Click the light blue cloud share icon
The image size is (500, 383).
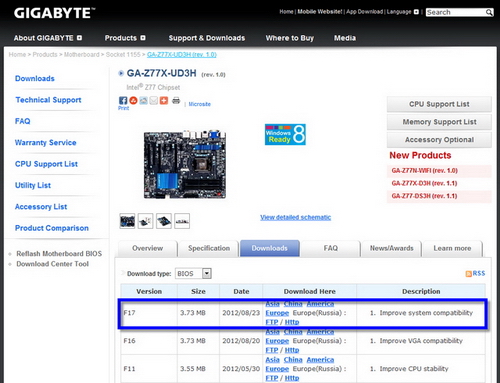[x=143, y=100]
